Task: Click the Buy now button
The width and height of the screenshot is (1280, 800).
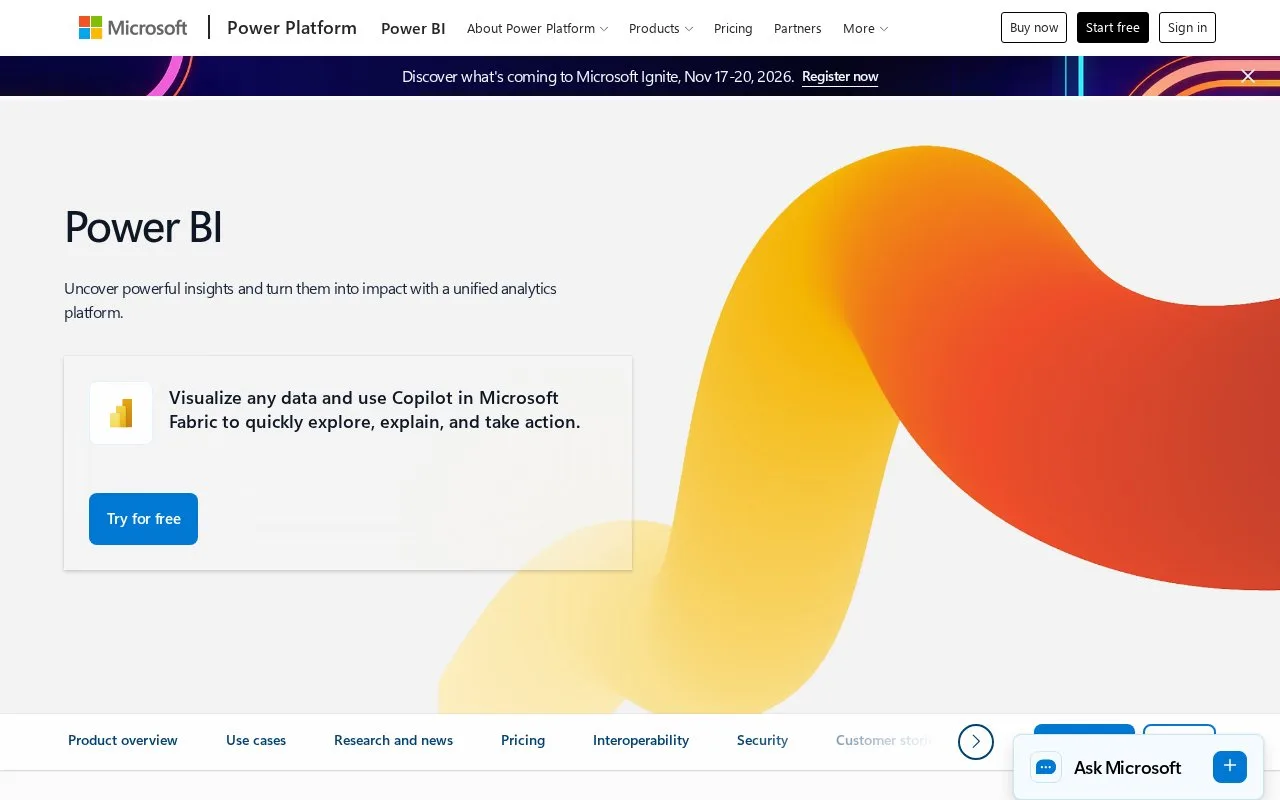Action: pyautogui.click(x=1034, y=28)
